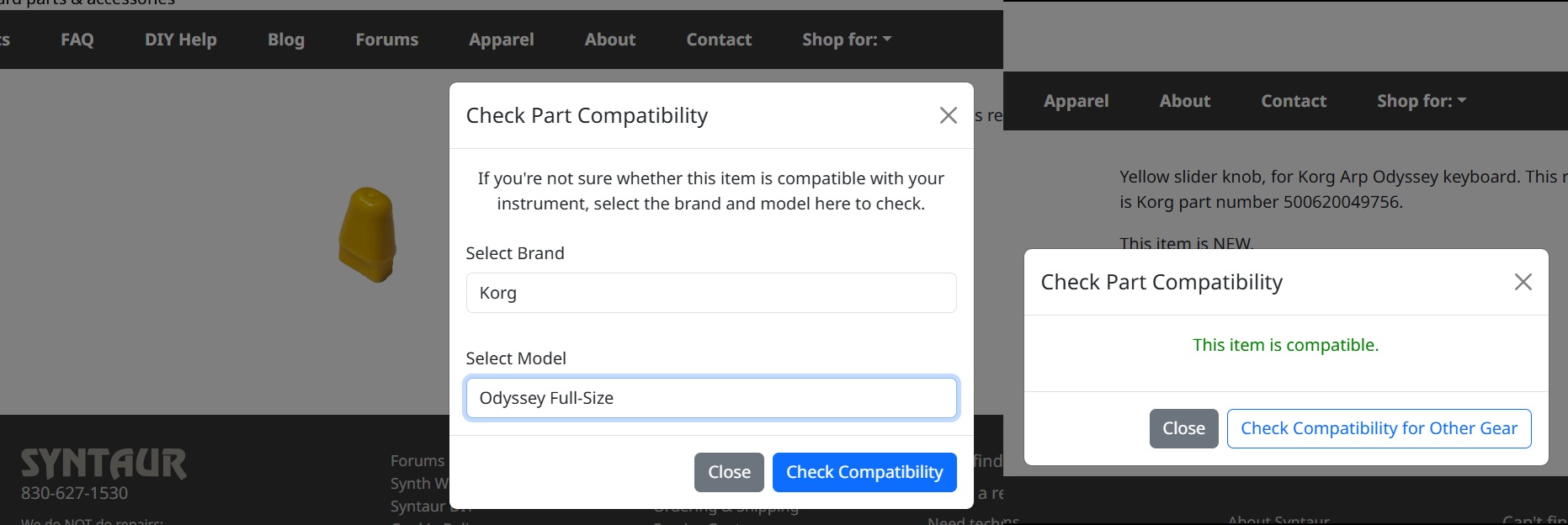The height and width of the screenshot is (525, 1568).
Task: Close the left Check Part Compatibility dialog via X
Action: (x=948, y=115)
